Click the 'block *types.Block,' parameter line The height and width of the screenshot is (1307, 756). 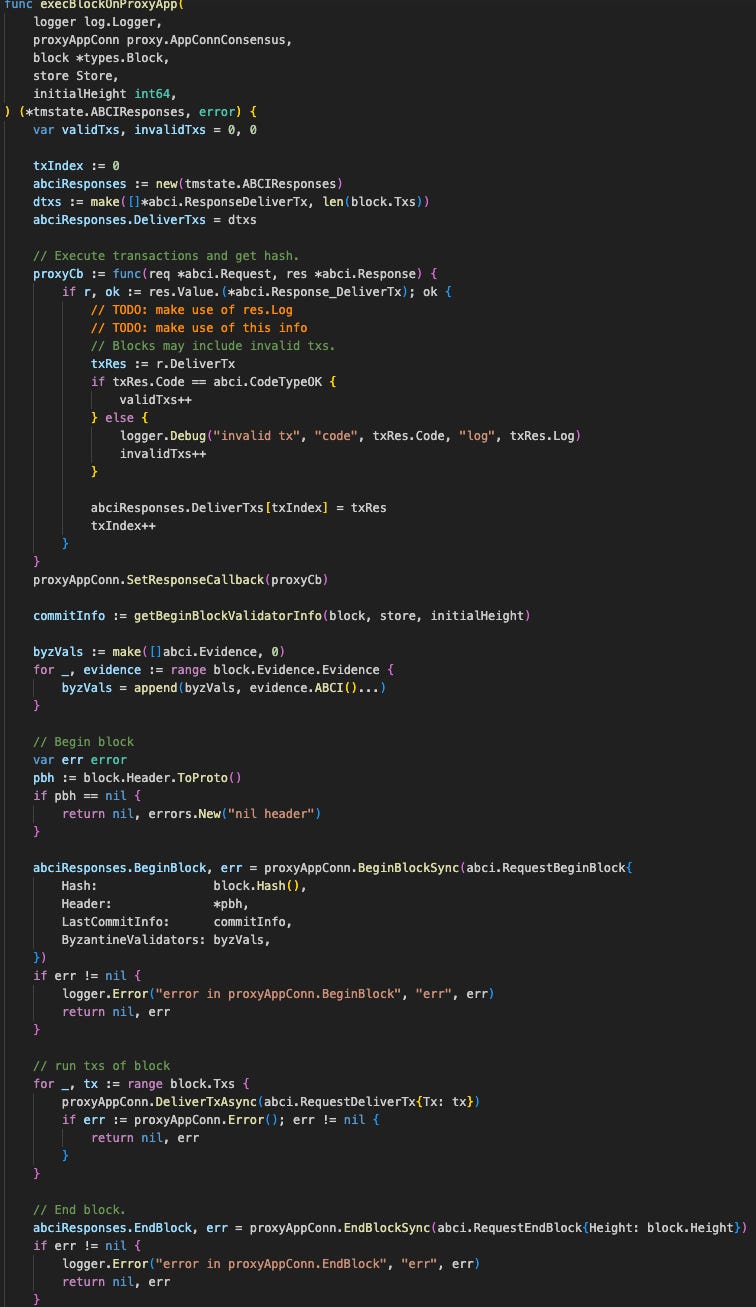coord(101,57)
